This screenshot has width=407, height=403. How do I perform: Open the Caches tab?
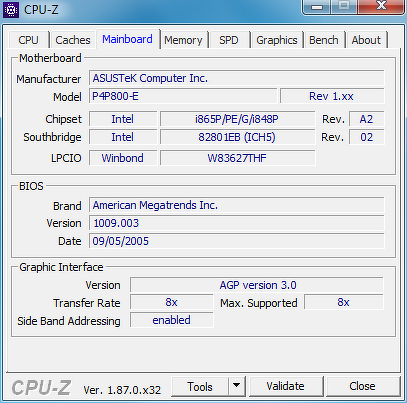[73, 40]
